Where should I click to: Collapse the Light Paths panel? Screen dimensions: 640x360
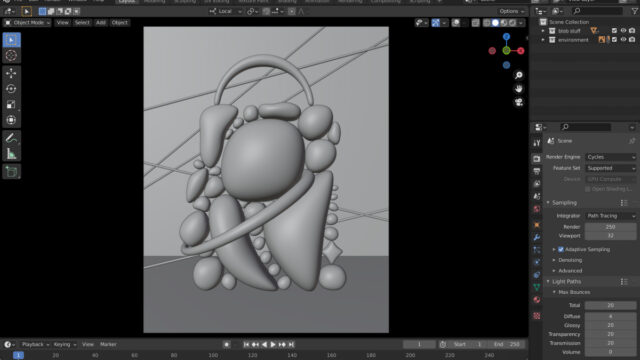(x=548, y=281)
